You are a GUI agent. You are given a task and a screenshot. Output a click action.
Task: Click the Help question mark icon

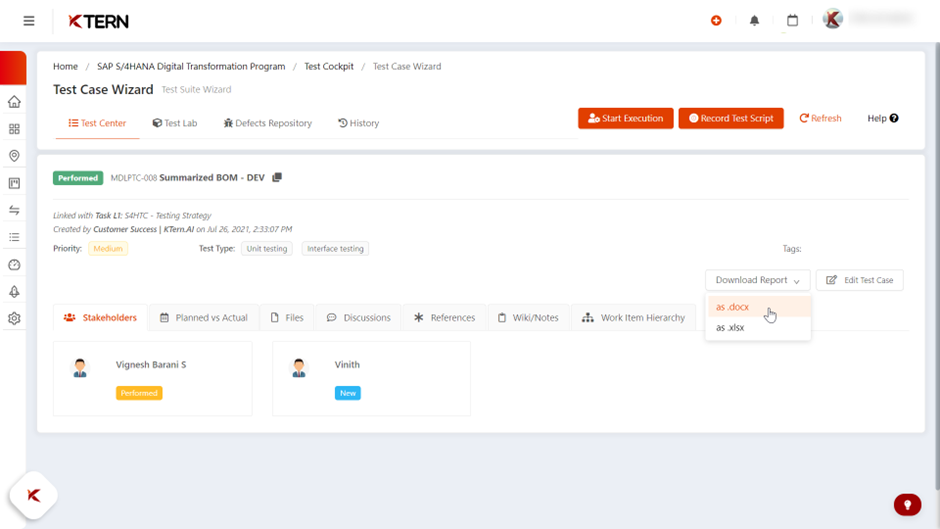pos(894,118)
